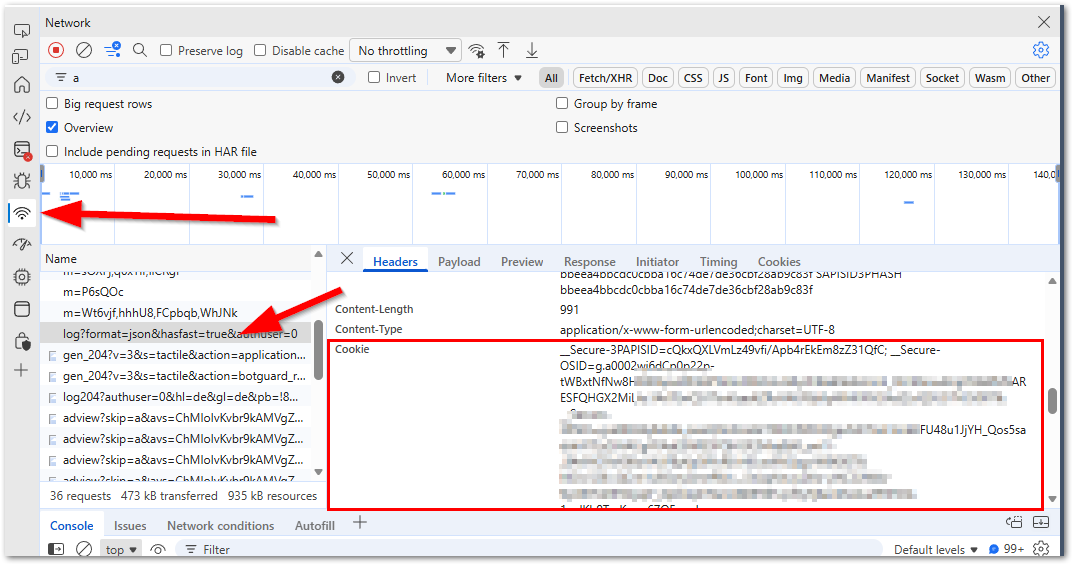Open the Timing tab

pyautogui.click(x=719, y=262)
